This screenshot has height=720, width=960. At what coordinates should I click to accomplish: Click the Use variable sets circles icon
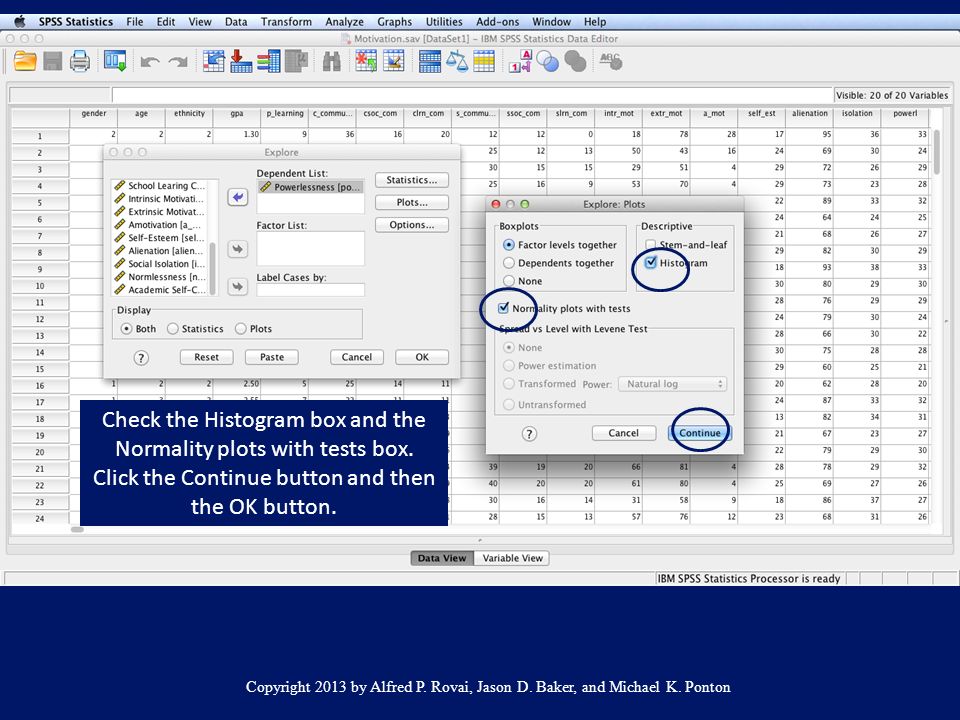point(547,62)
